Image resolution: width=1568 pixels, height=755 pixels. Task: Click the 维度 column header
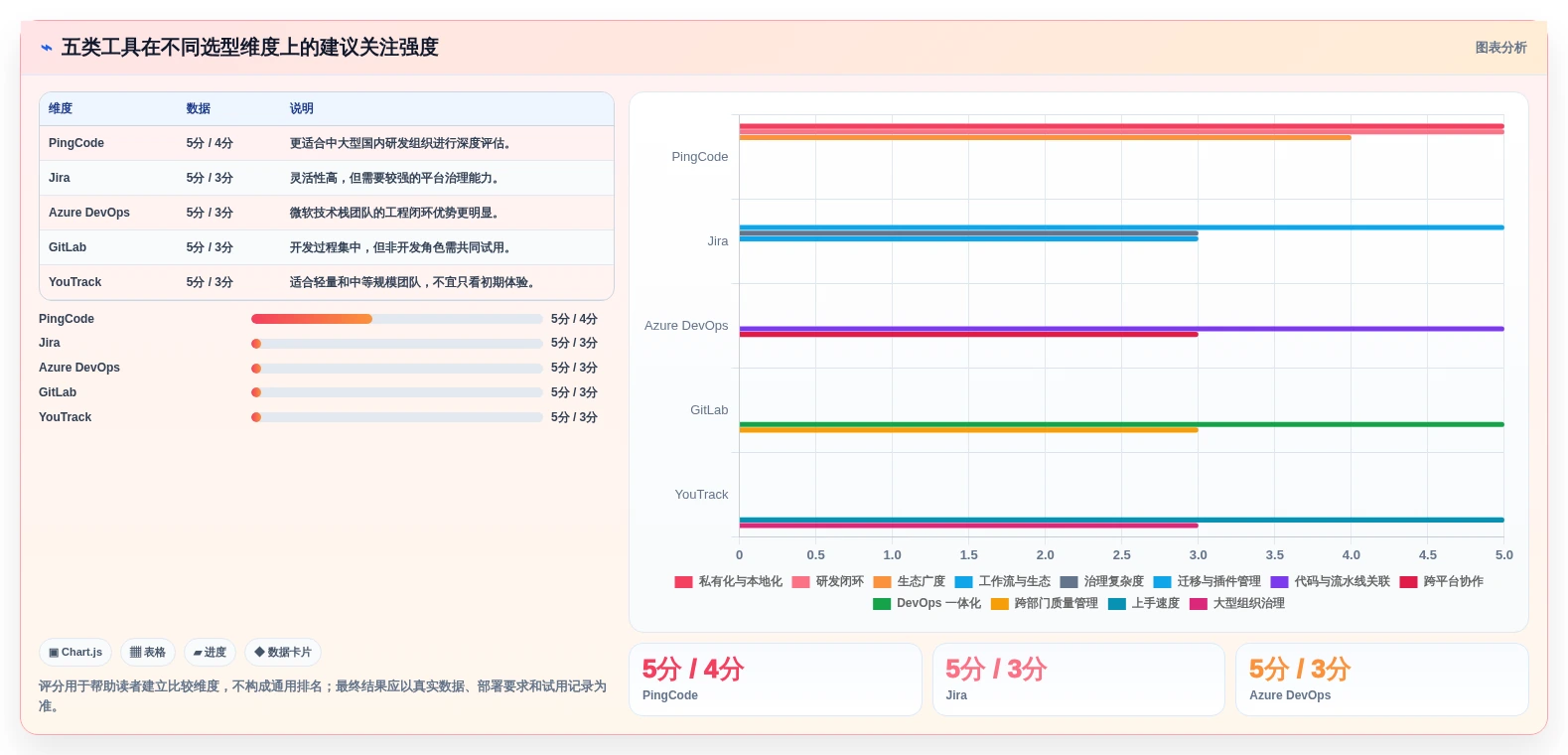(61, 108)
